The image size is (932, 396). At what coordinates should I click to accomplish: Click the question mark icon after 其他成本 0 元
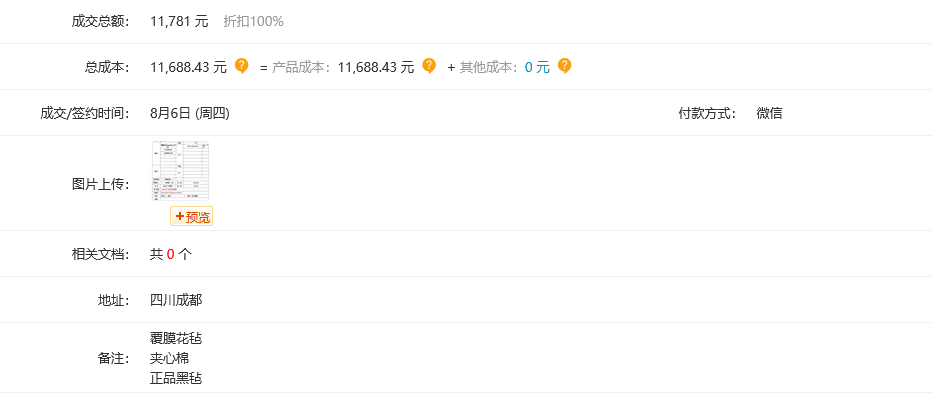564,65
